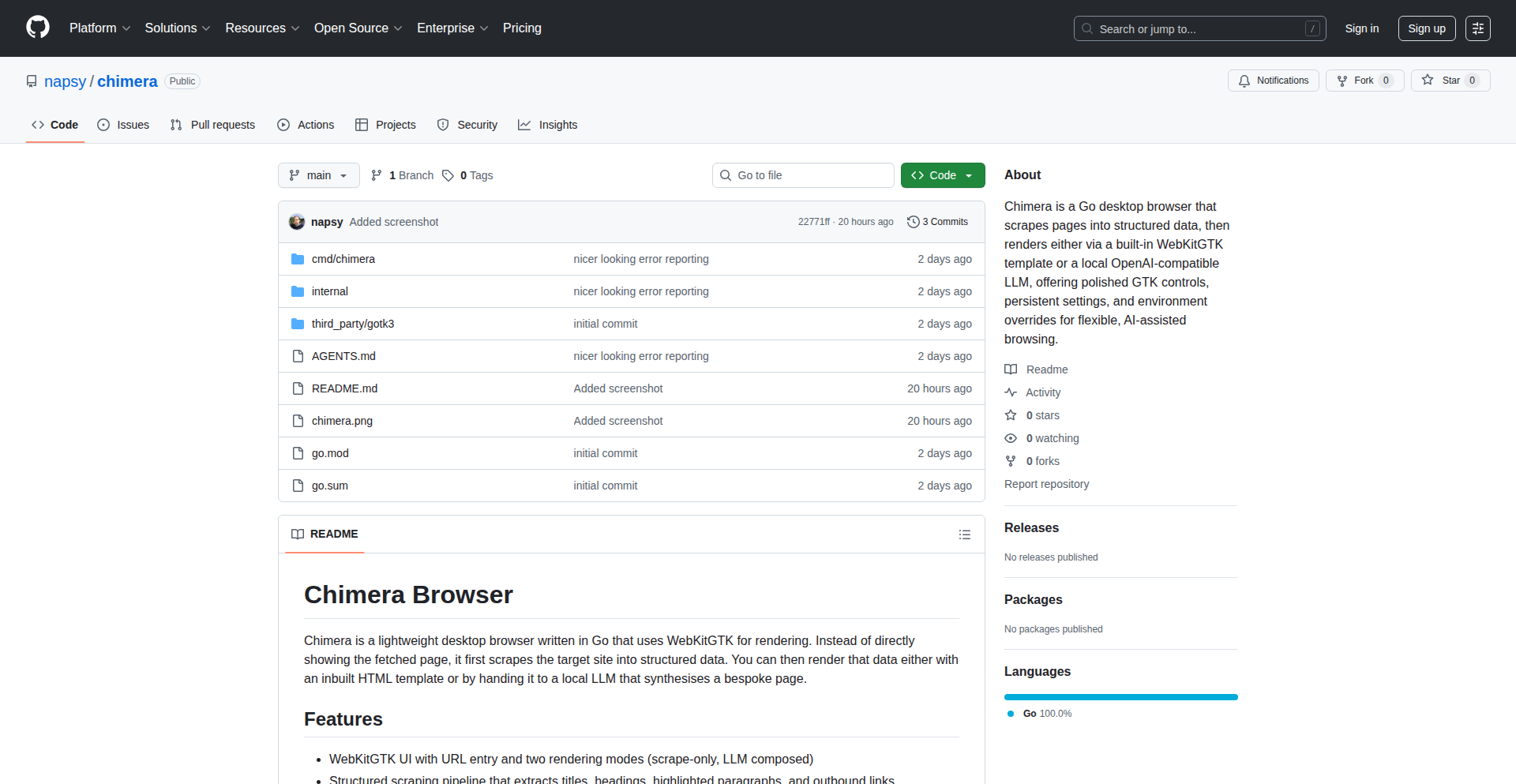The height and width of the screenshot is (784, 1516).
Task: Click the tag icon for Tags
Action: click(448, 175)
